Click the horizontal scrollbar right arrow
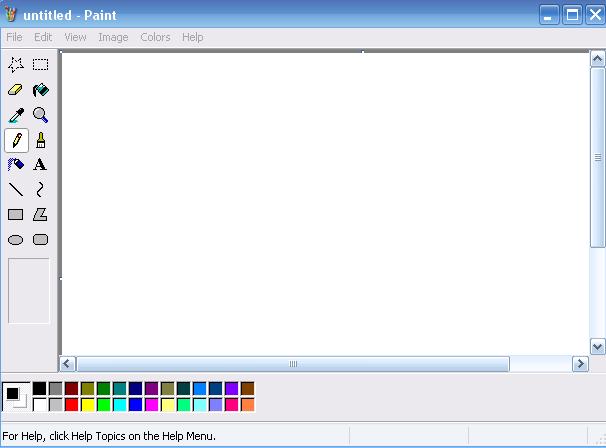The image size is (606, 448). click(580, 364)
